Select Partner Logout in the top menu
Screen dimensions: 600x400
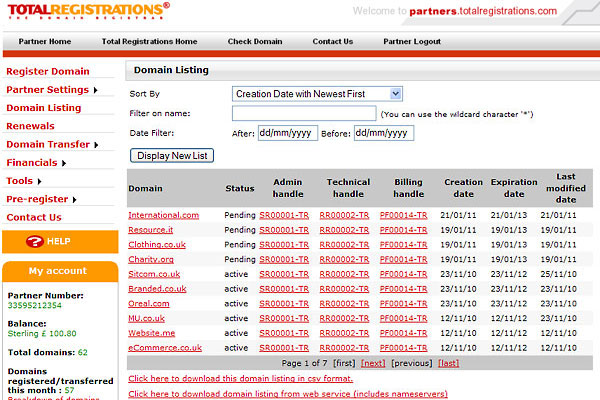pos(411,42)
